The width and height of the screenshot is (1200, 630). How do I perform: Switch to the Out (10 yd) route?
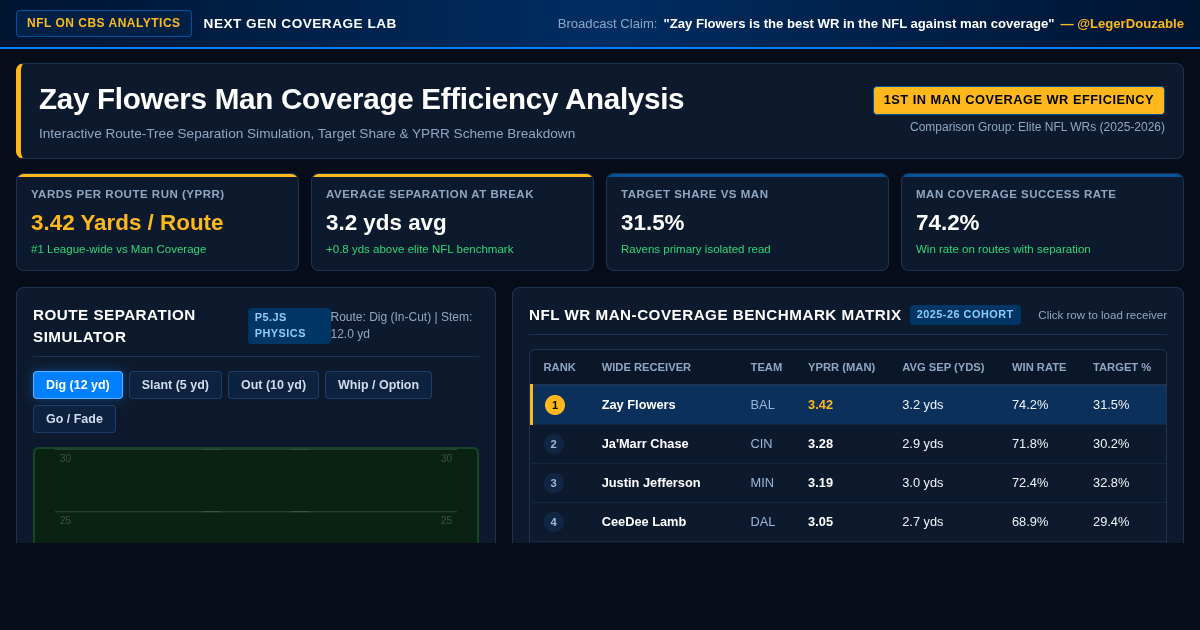273,385
